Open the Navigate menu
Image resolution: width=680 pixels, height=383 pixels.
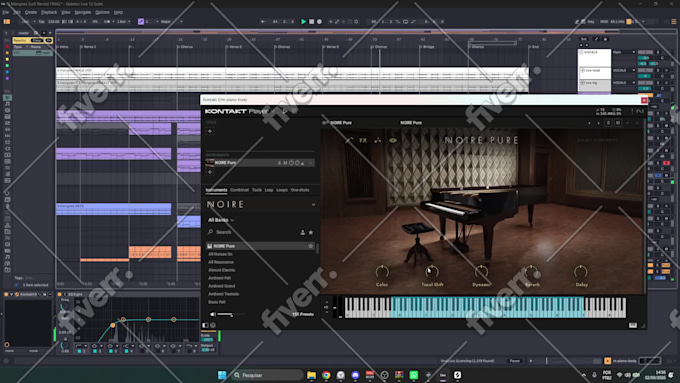(x=82, y=12)
